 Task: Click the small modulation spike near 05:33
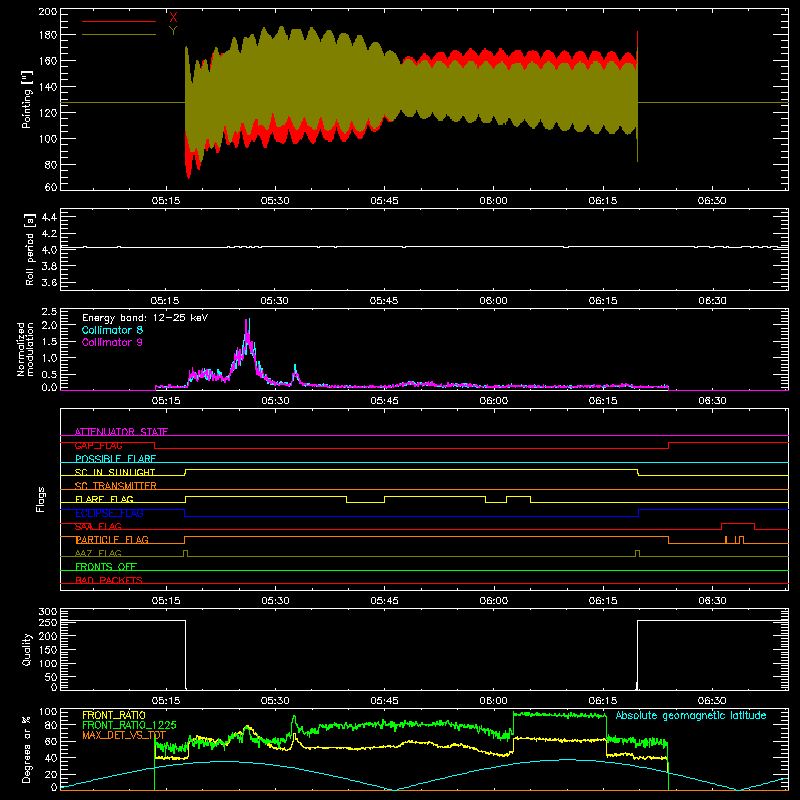coord(295,373)
